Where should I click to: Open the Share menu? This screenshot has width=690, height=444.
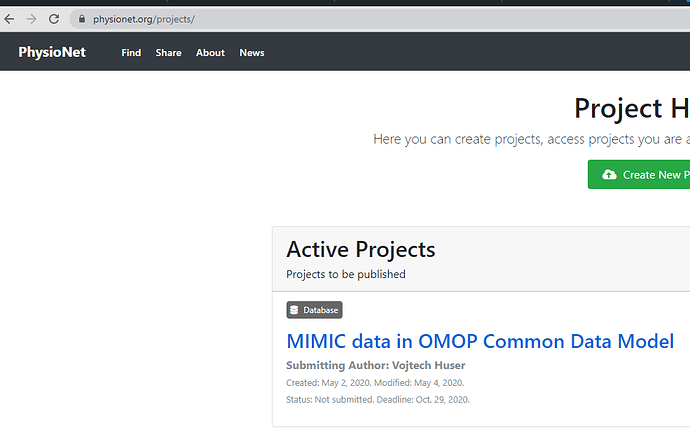tap(168, 53)
